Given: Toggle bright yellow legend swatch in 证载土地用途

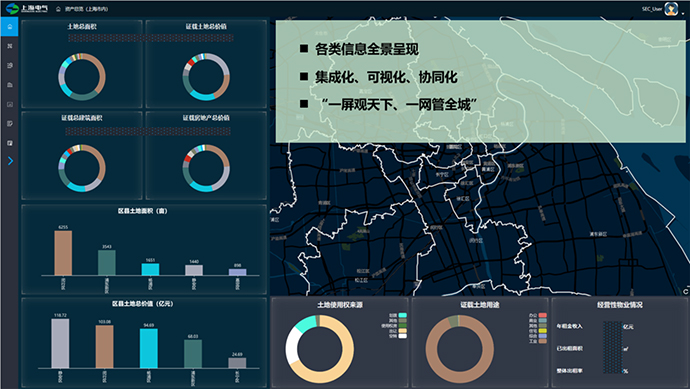Looking at the screenshot, I should click(543, 331).
